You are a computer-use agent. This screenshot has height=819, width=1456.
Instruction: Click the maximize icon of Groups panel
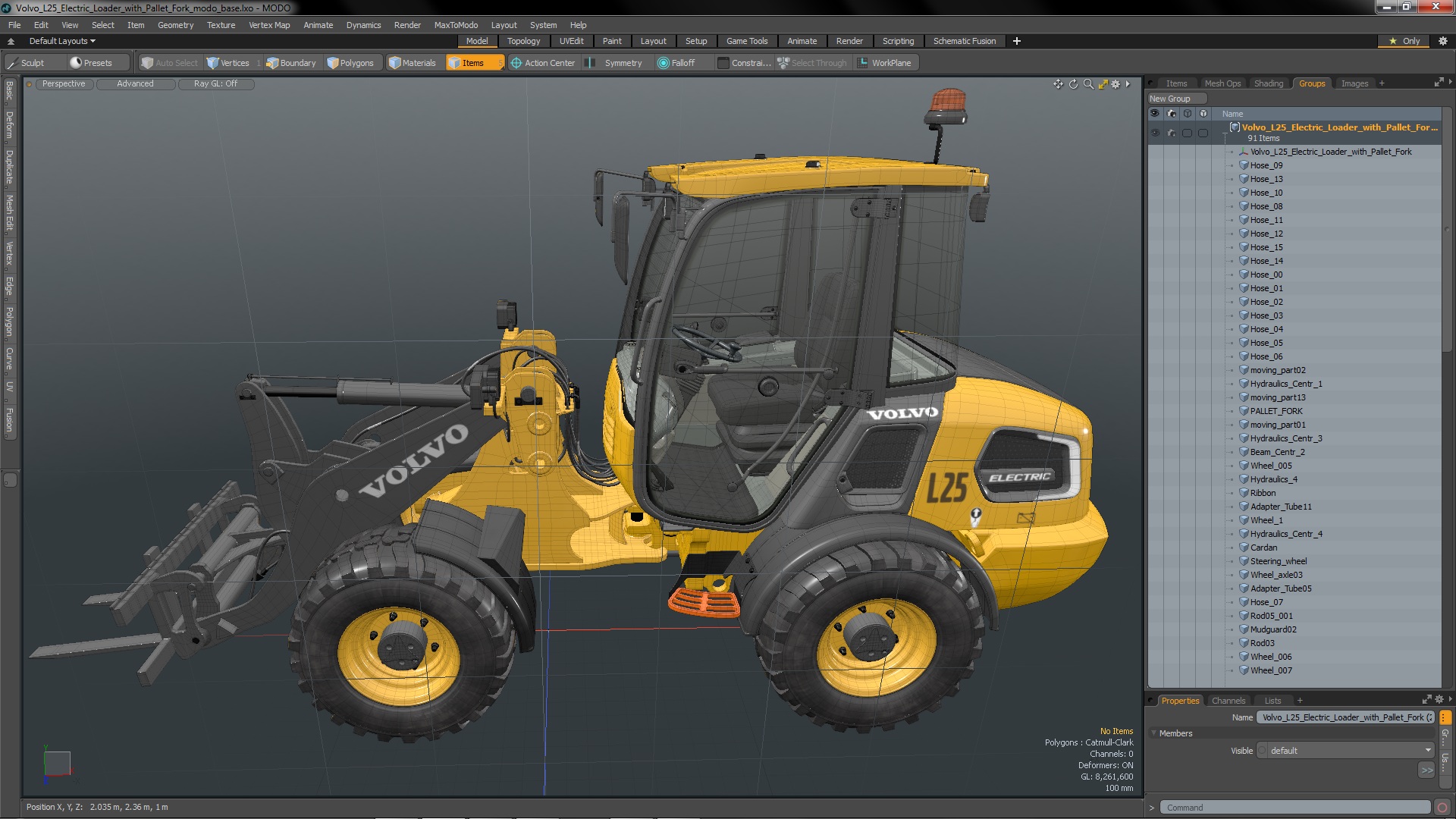click(1439, 83)
